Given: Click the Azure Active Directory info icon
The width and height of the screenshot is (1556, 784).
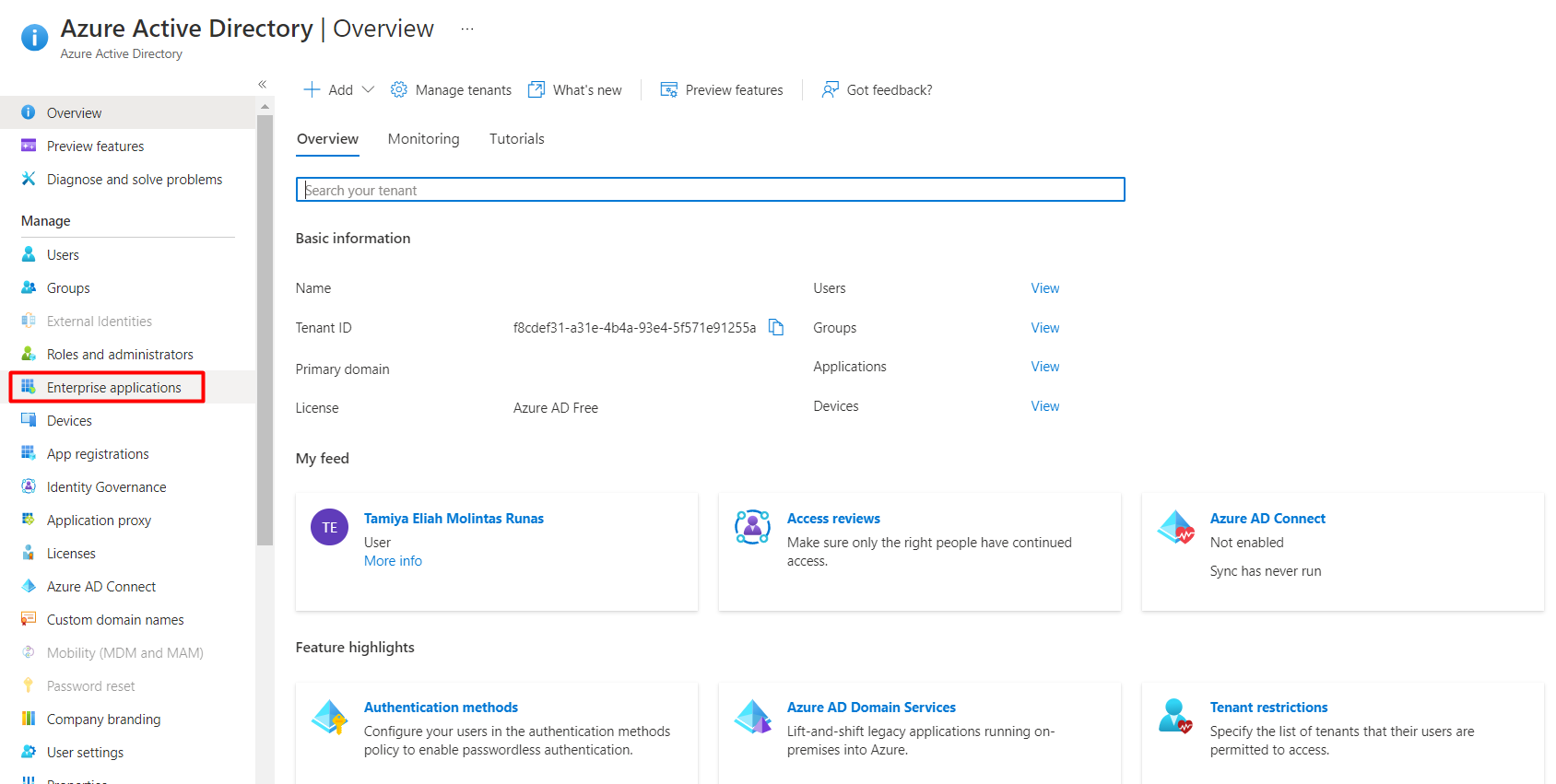Looking at the screenshot, I should click(34, 38).
